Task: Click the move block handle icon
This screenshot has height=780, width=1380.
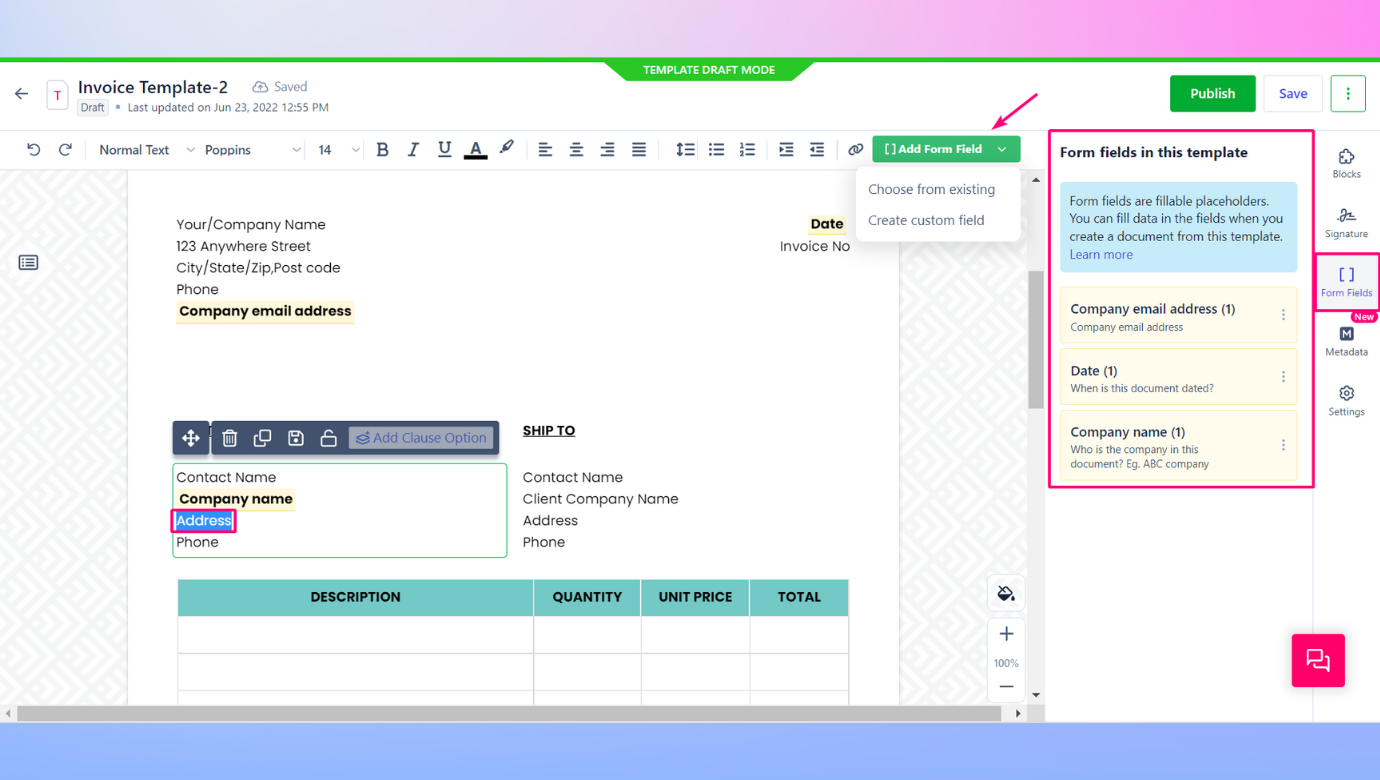Action: [x=190, y=438]
